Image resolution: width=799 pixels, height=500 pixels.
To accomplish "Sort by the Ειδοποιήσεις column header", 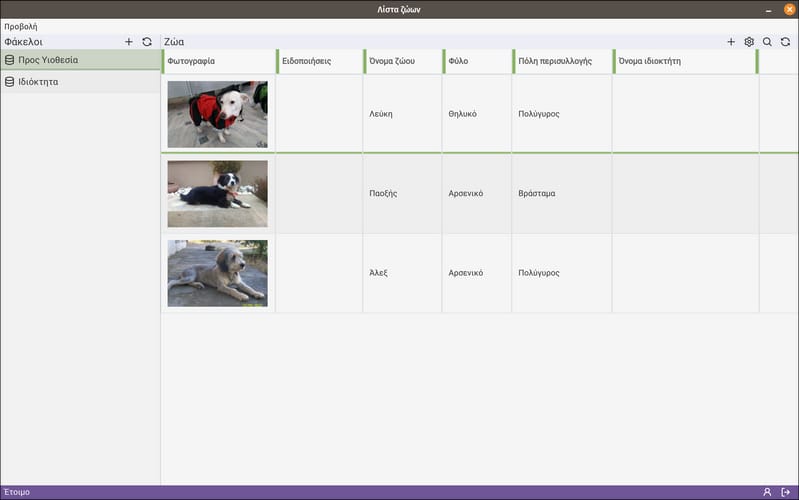I will 320,61.
